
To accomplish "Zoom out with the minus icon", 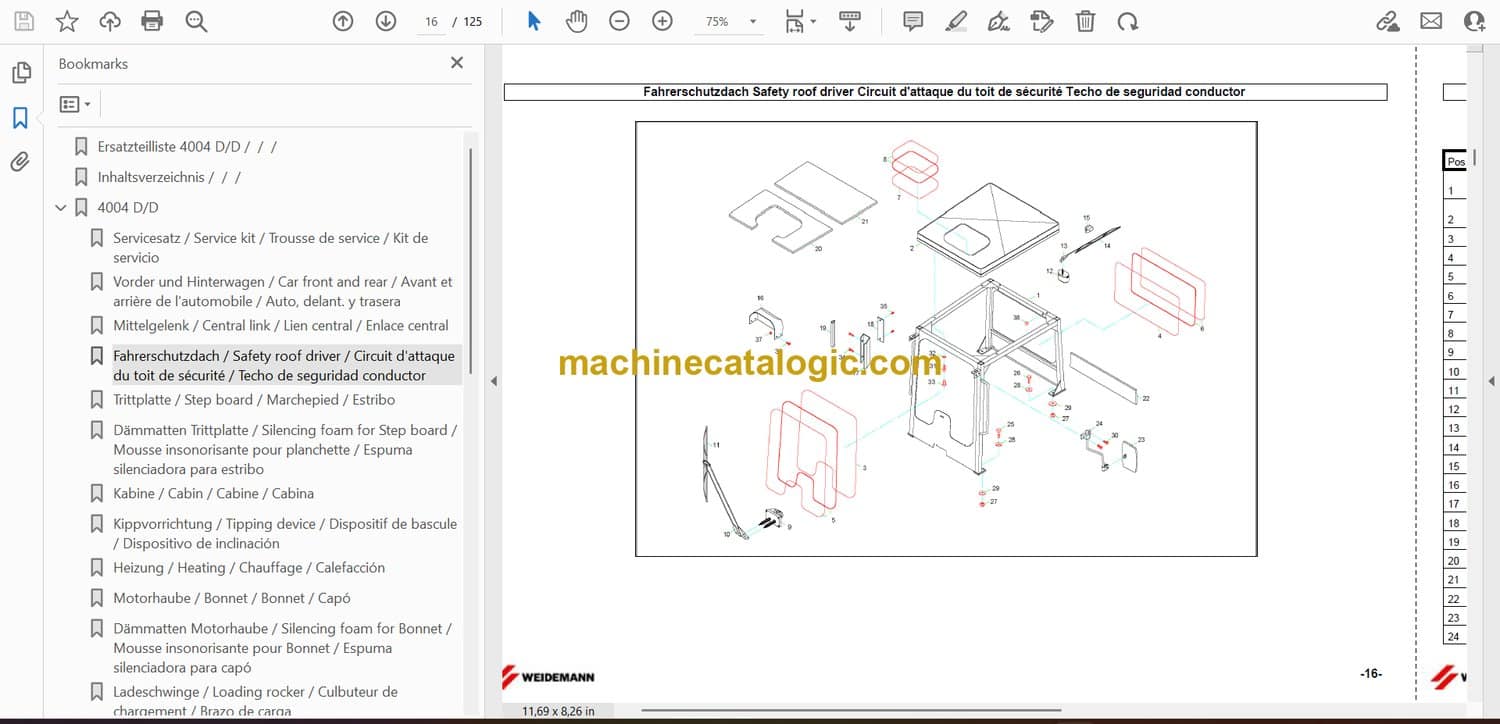I will [x=620, y=21].
